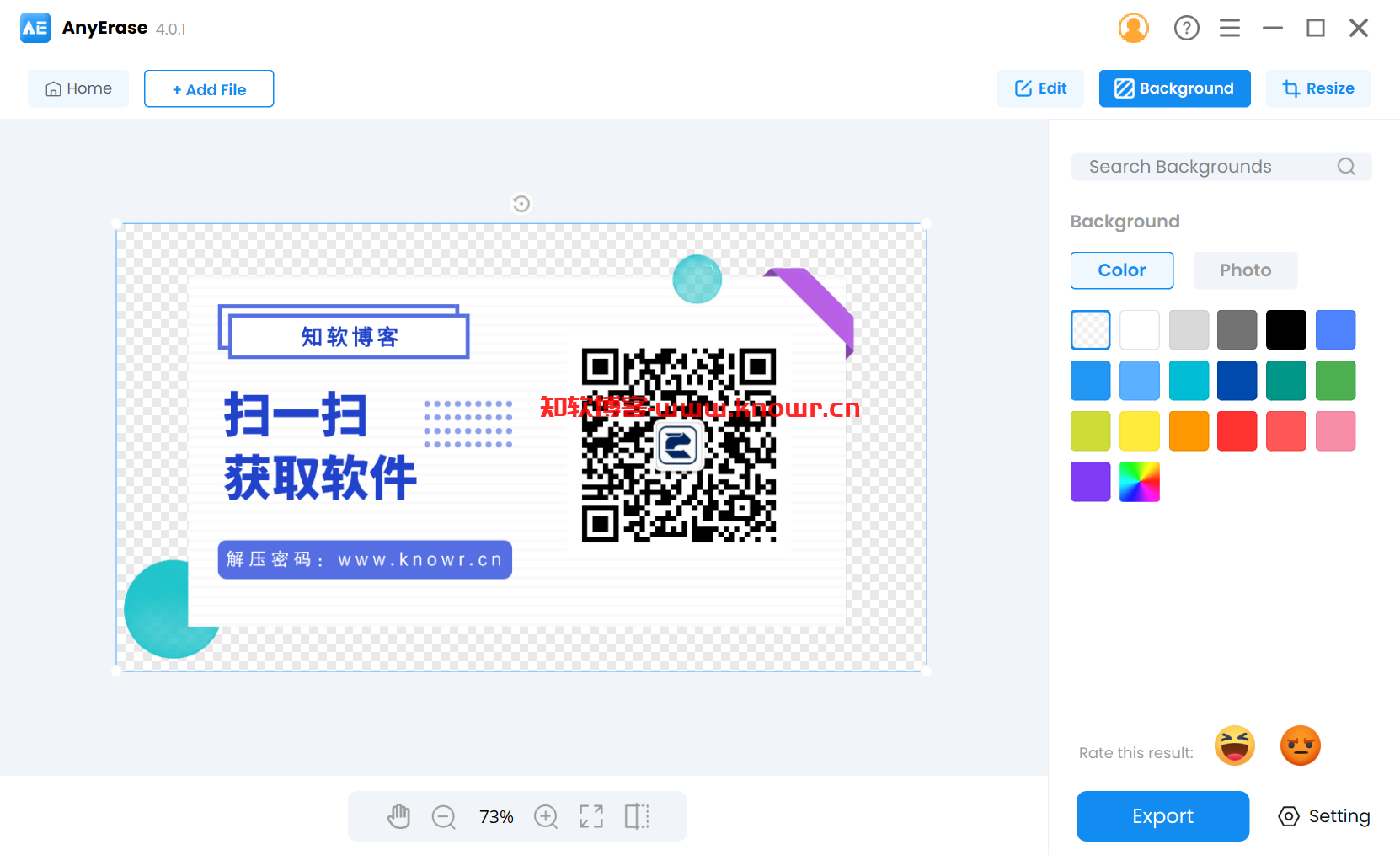The image size is (1400, 855).
Task: Click the top-left corner handle of image
Action: (x=116, y=223)
